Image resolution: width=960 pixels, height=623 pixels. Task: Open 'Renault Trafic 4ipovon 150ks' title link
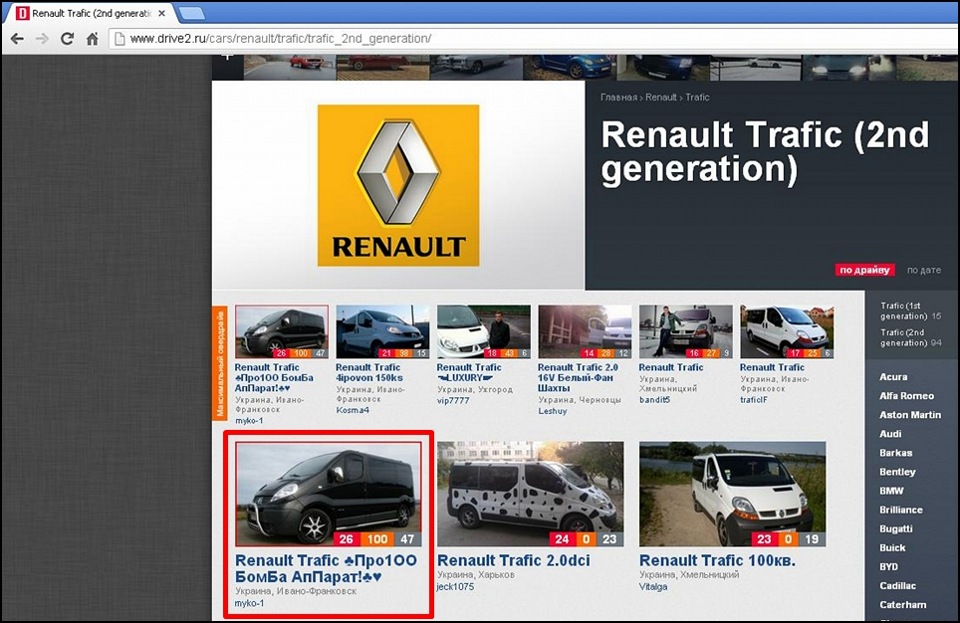[369, 373]
